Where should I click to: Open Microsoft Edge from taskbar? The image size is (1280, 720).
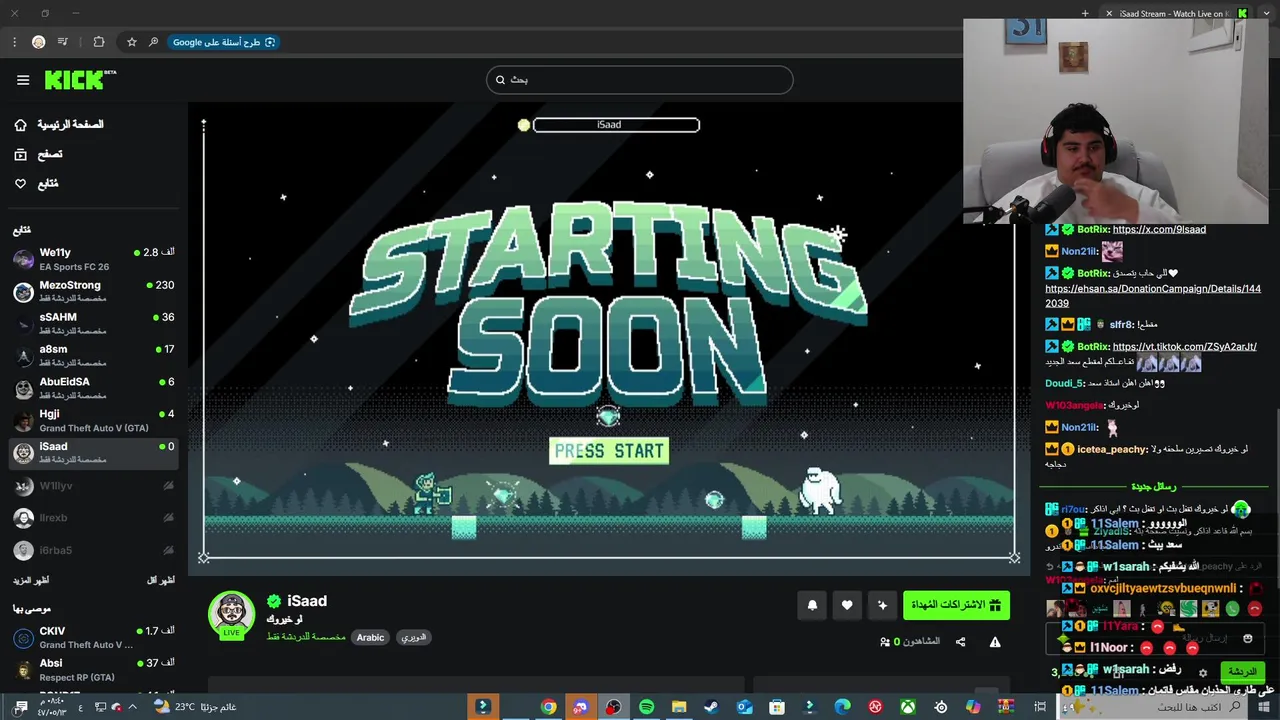(842, 707)
